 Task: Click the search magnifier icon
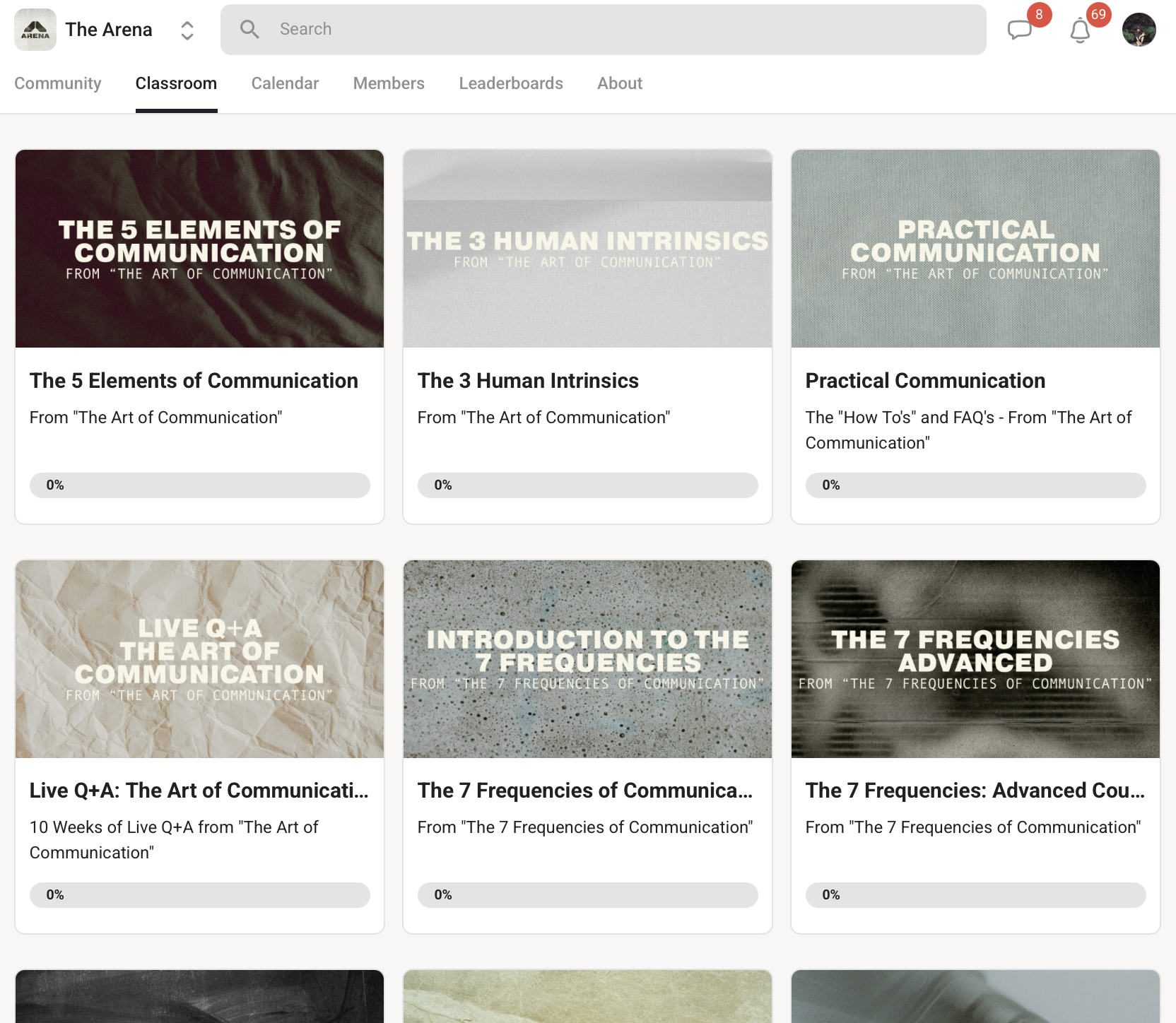click(249, 29)
